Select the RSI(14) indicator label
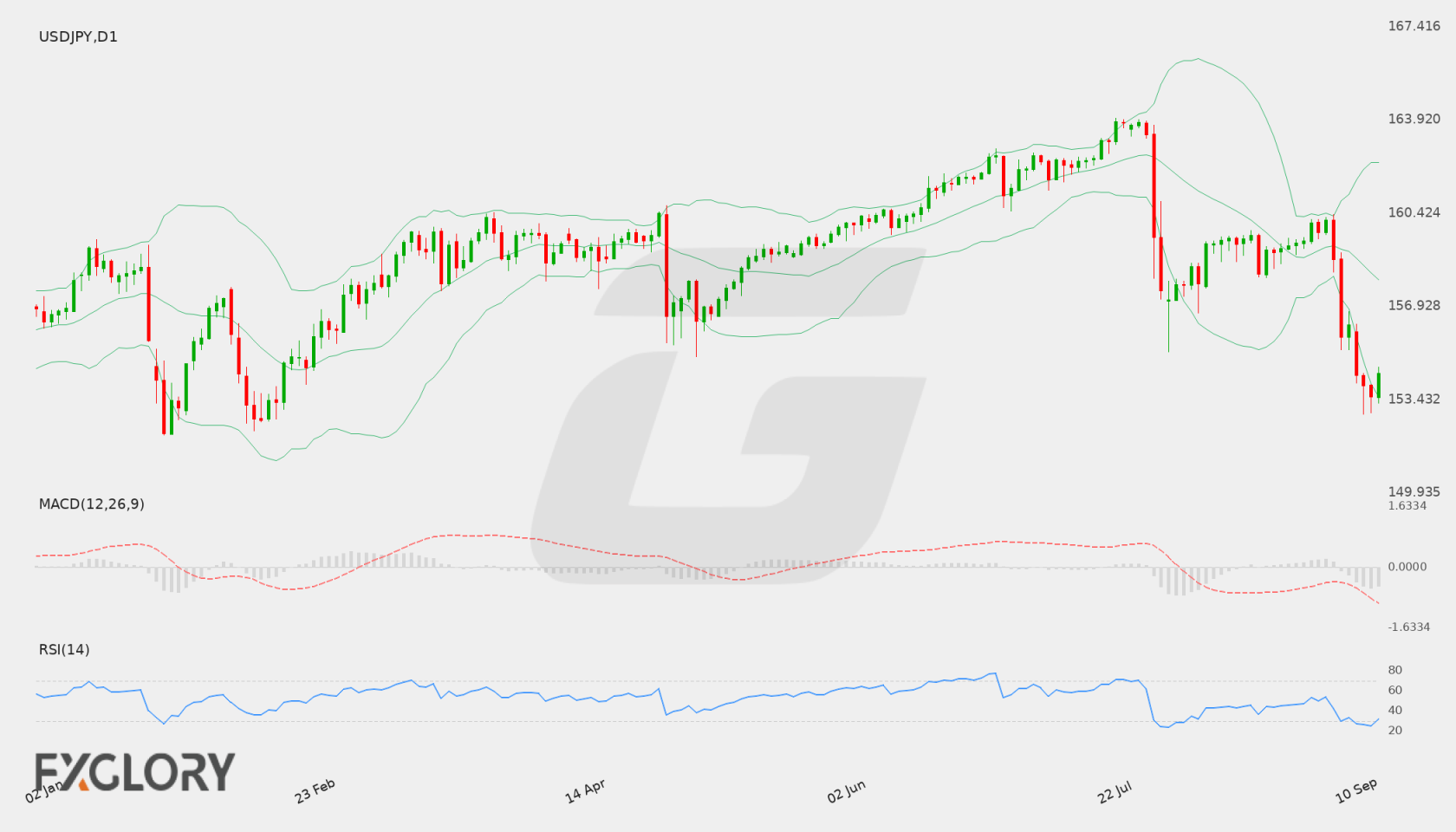The height and width of the screenshot is (832, 1456). pyautogui.click(x=64, y=649)
